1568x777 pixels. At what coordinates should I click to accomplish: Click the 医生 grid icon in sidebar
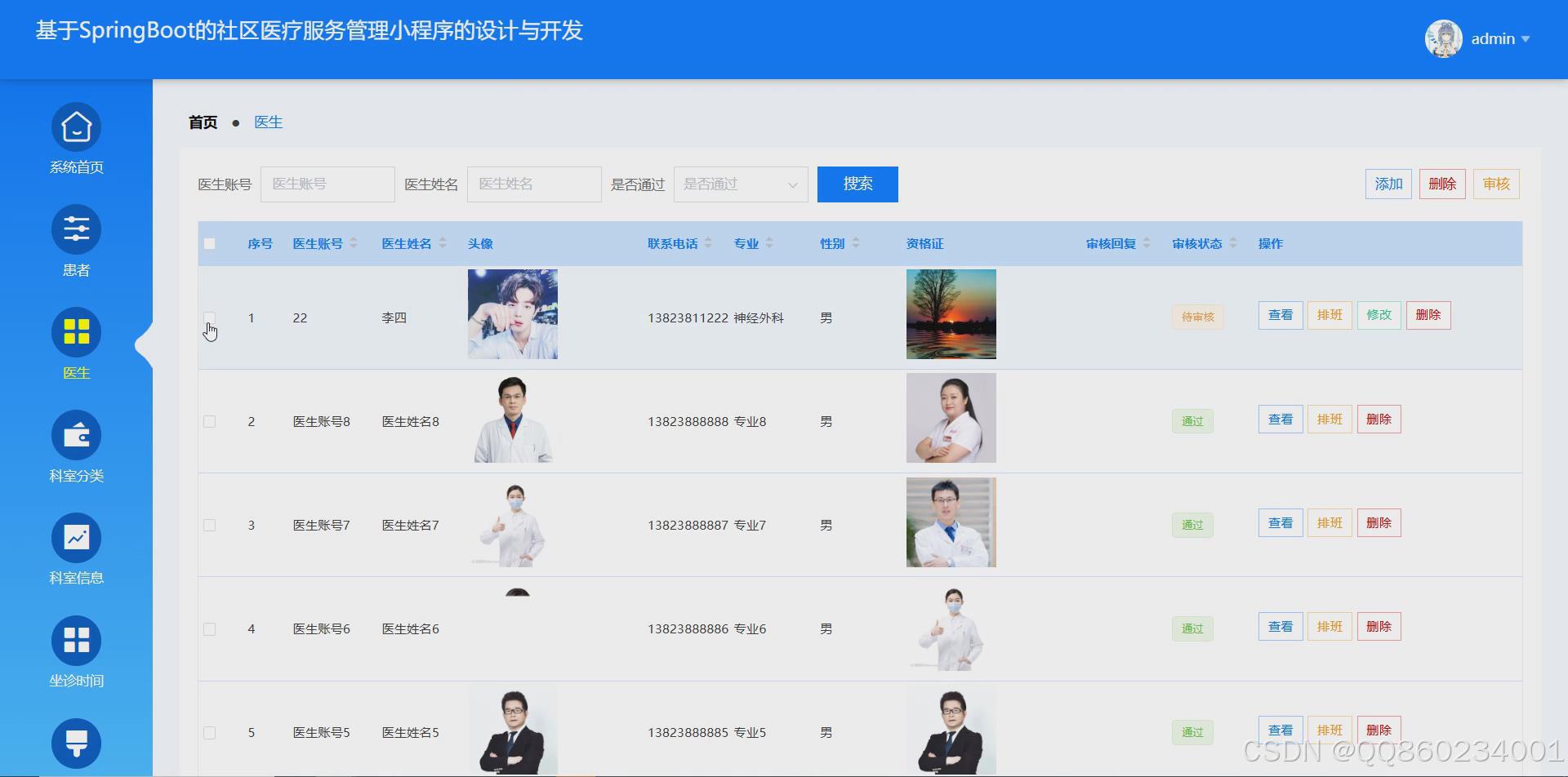76,332
